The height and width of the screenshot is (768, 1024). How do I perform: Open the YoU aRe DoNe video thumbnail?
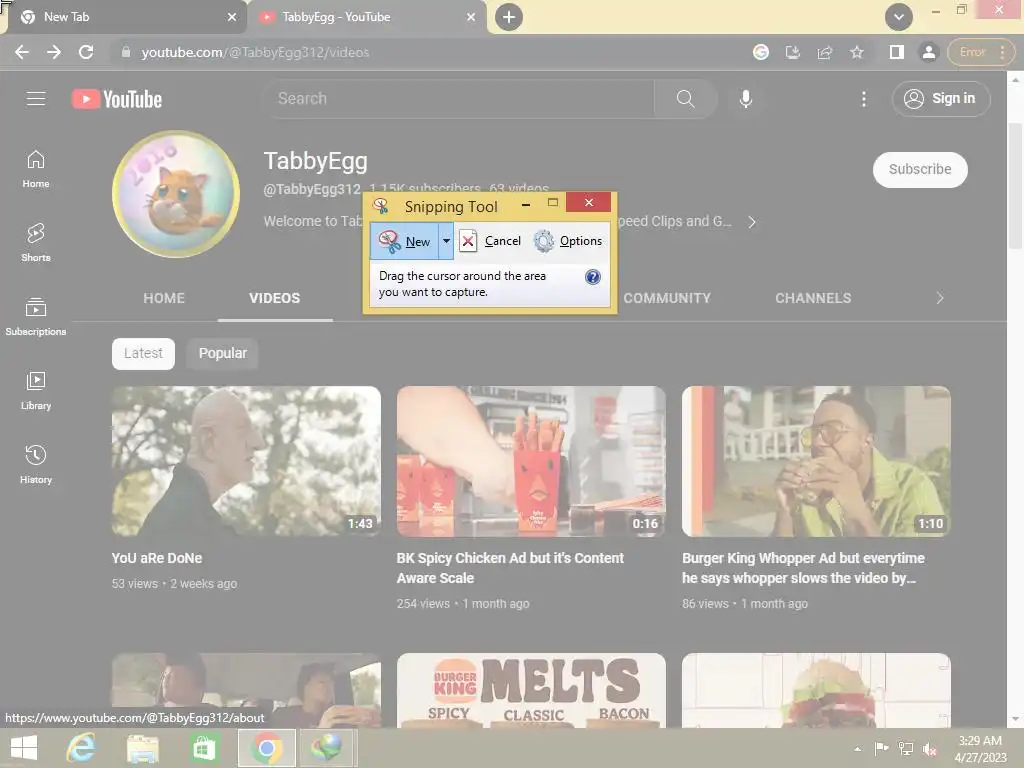click(x=246, y=461)
